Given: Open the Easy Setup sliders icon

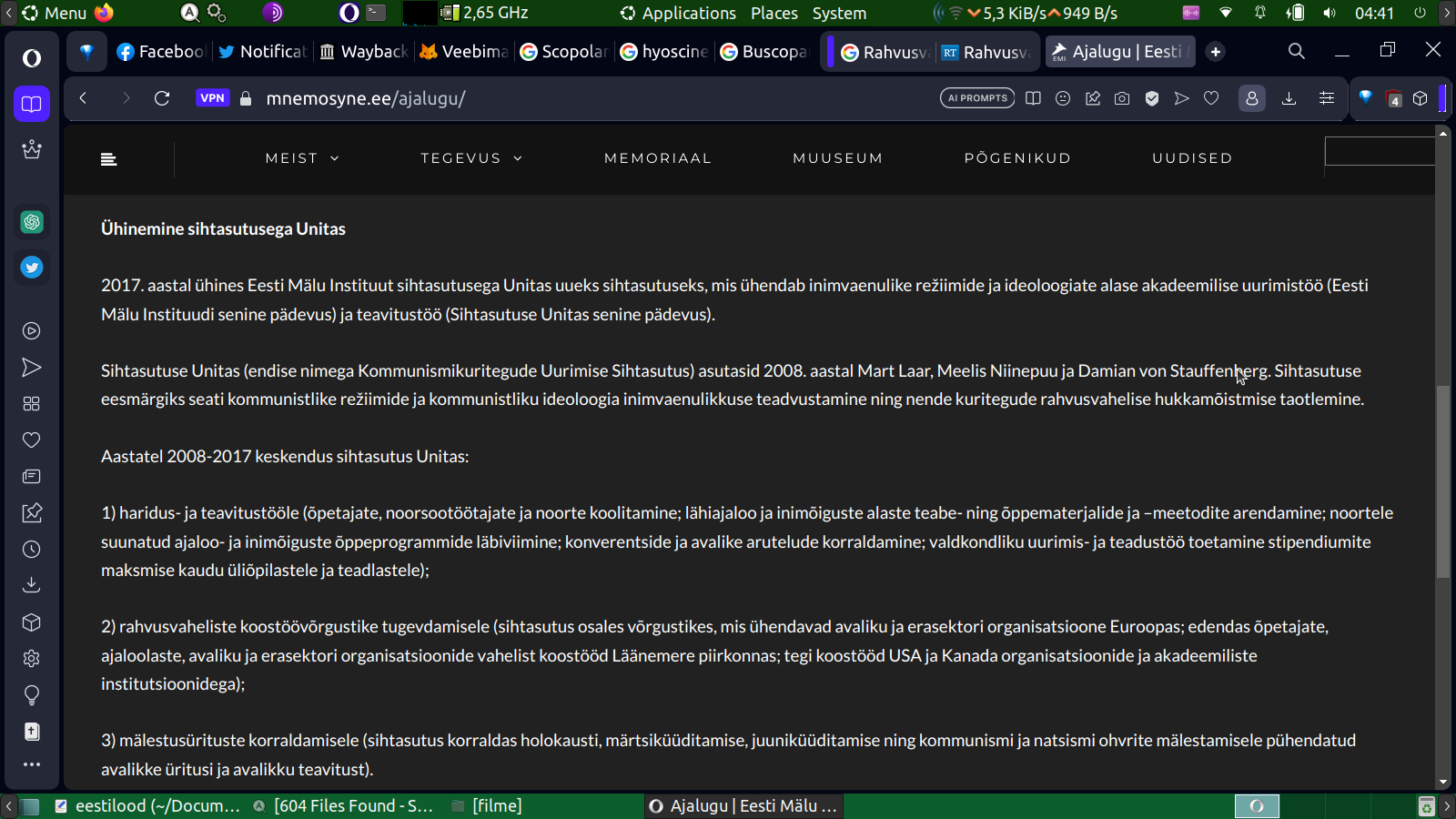Looking at the screenshot, I should 1327,98.
